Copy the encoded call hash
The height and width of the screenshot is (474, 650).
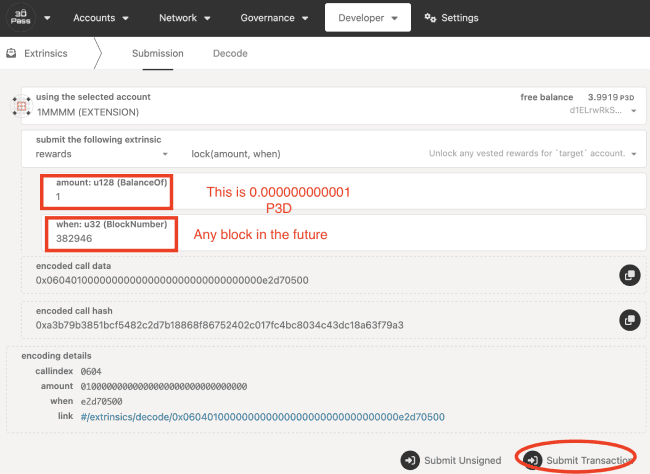(629, 319)
